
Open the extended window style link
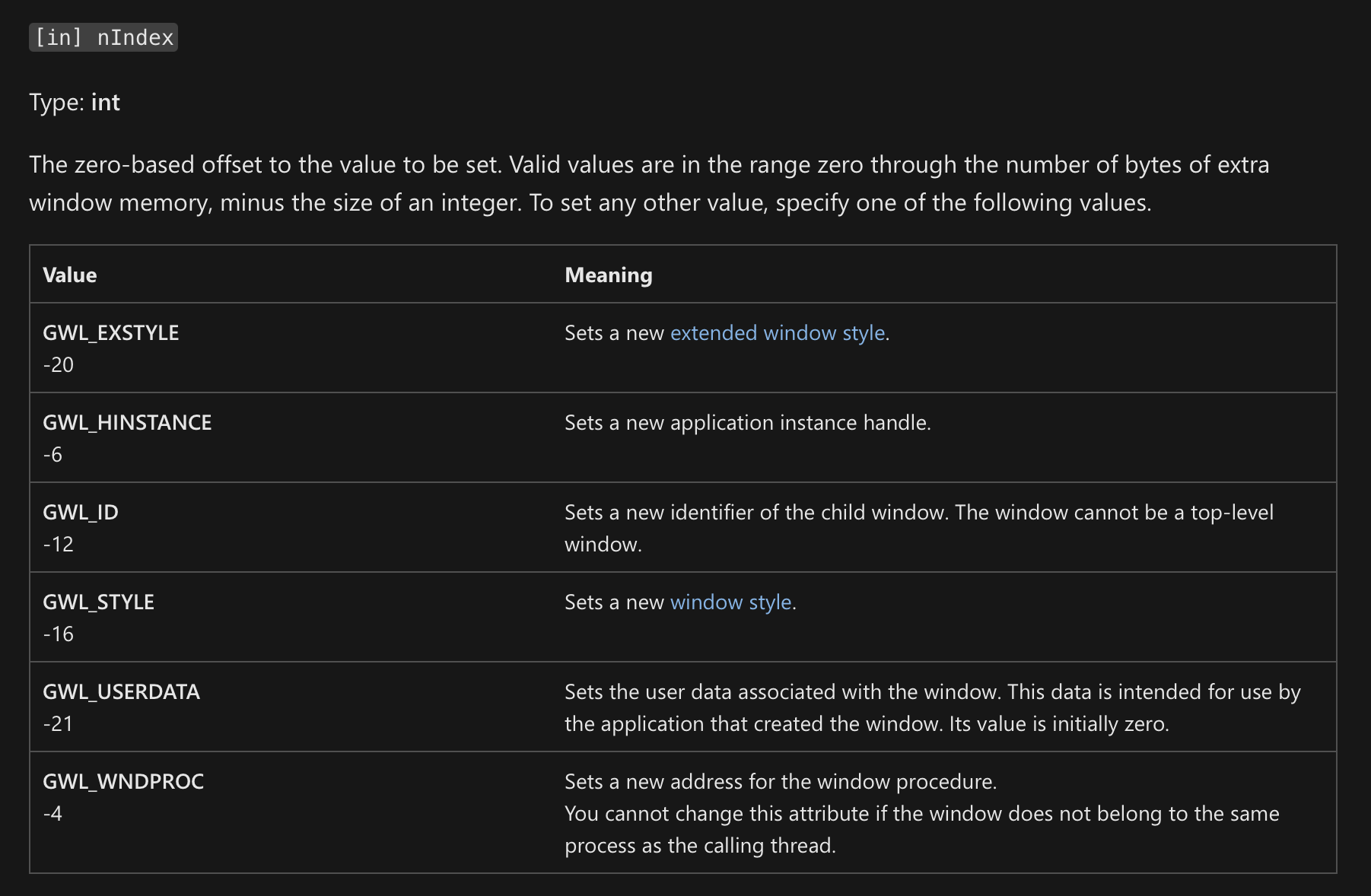pyautogui.click(x=777, y=333)
